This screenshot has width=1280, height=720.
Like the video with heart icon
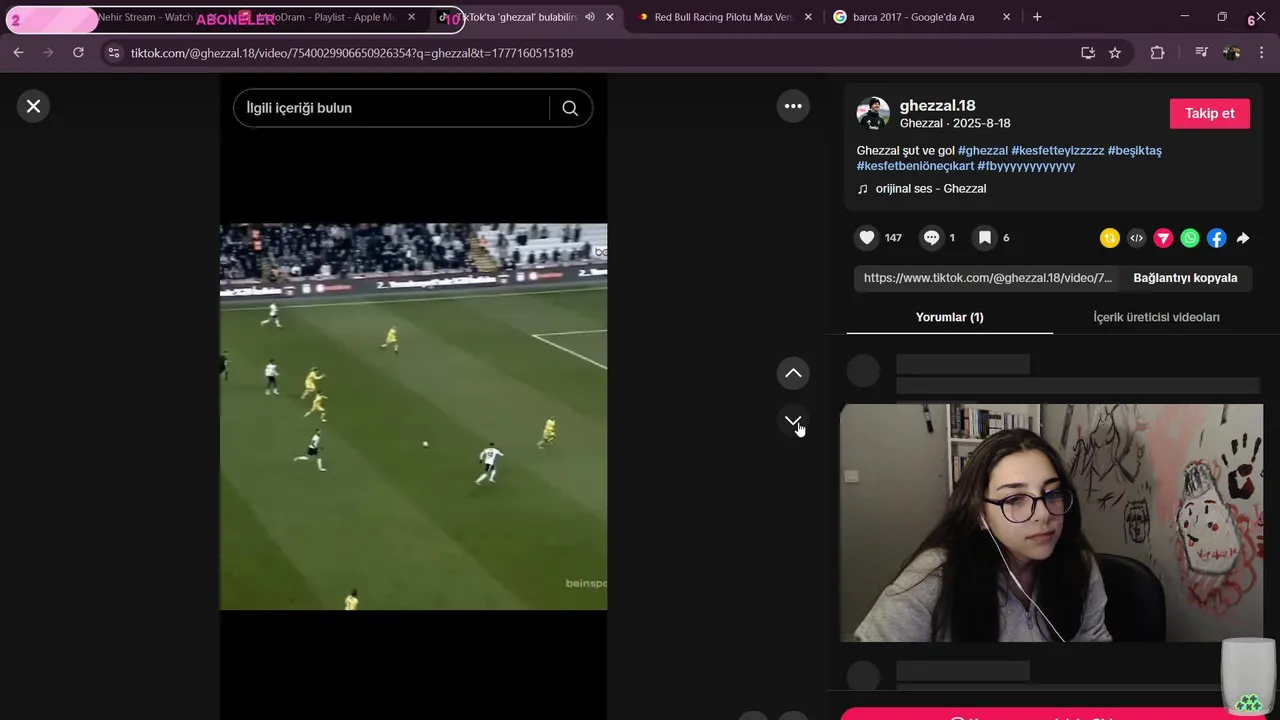(867, 238)
